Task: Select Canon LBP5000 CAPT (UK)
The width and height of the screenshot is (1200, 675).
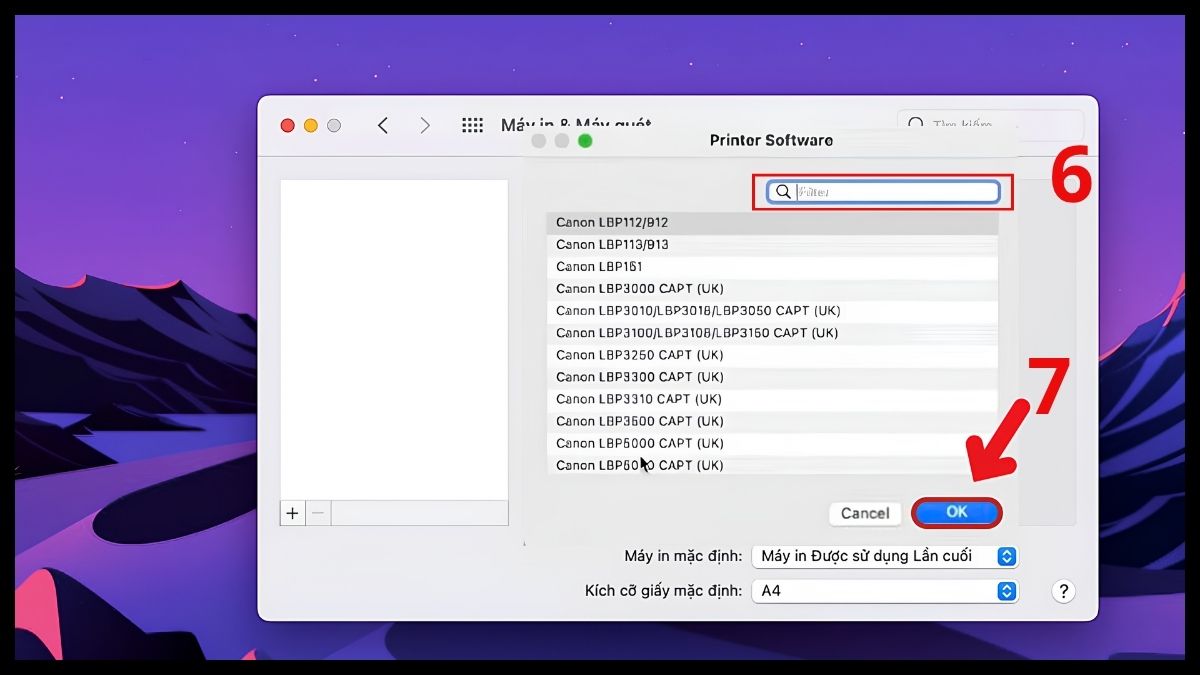Action: 772,443
